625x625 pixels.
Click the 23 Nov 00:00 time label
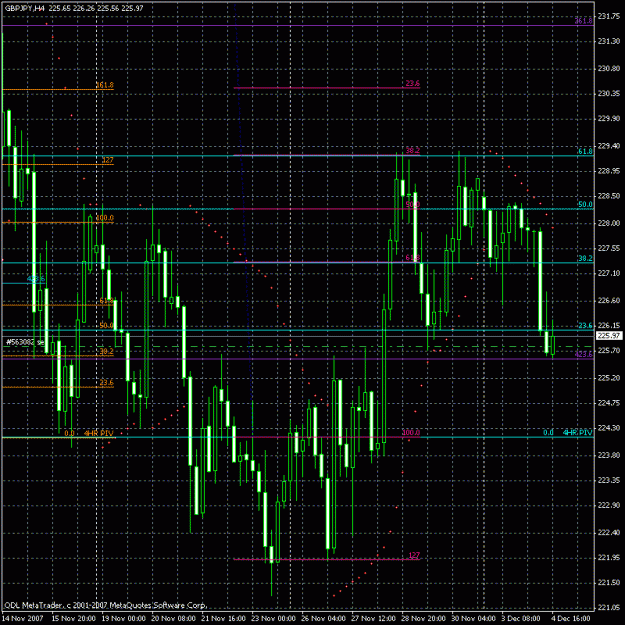[x=273, y=619]
